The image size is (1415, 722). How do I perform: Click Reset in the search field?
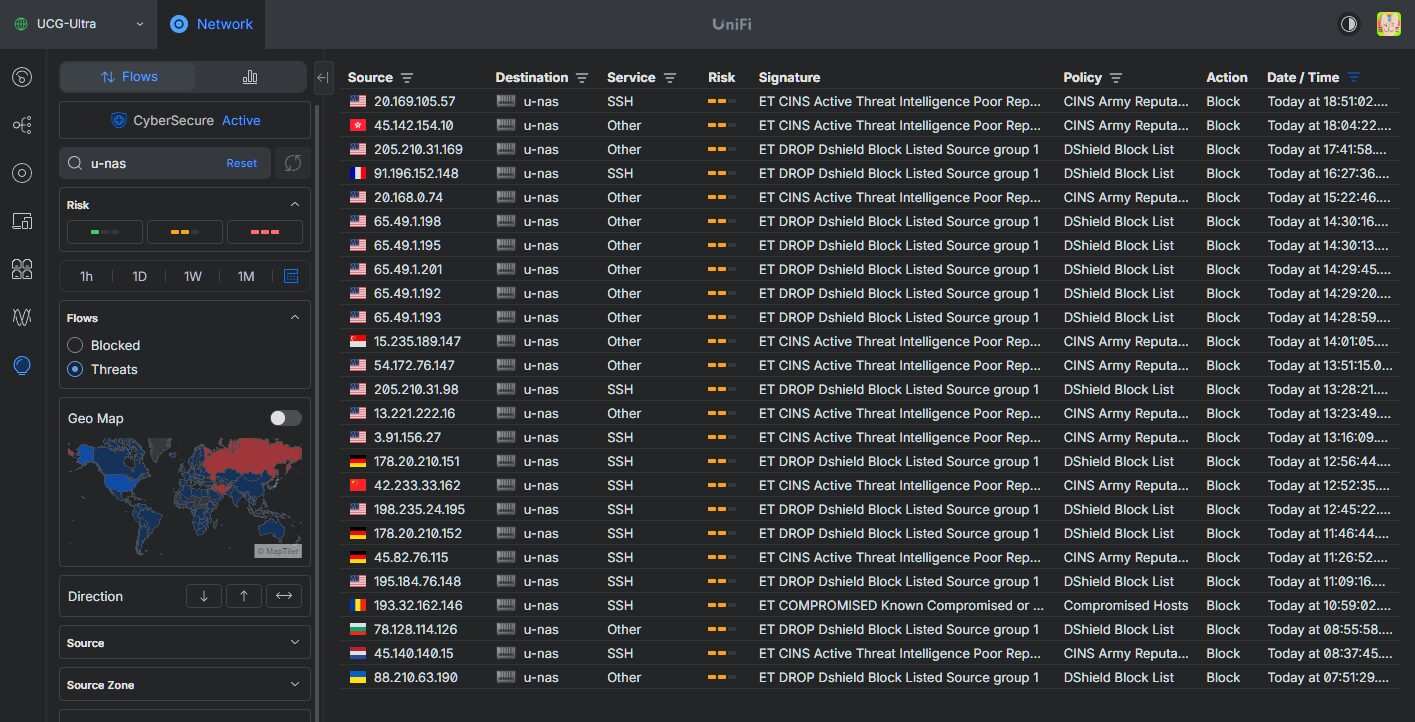[241, 163]
